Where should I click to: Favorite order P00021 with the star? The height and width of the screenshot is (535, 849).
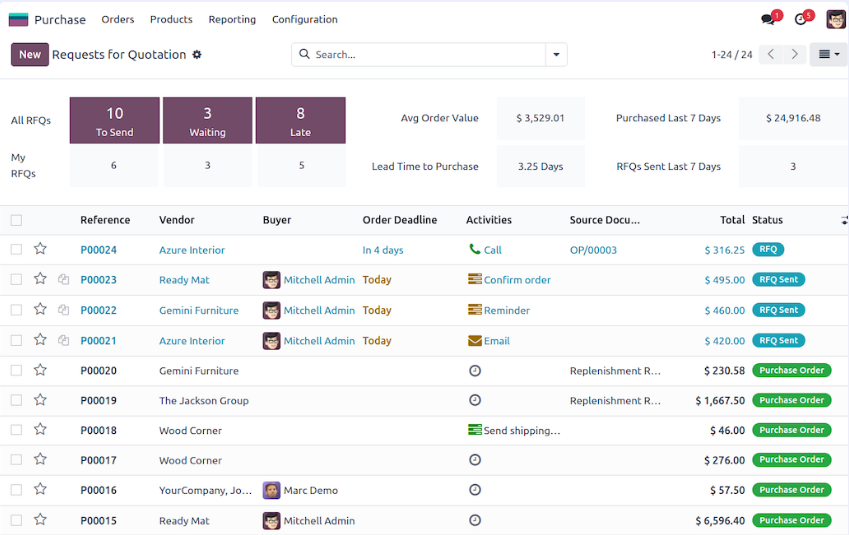[40, 340]
